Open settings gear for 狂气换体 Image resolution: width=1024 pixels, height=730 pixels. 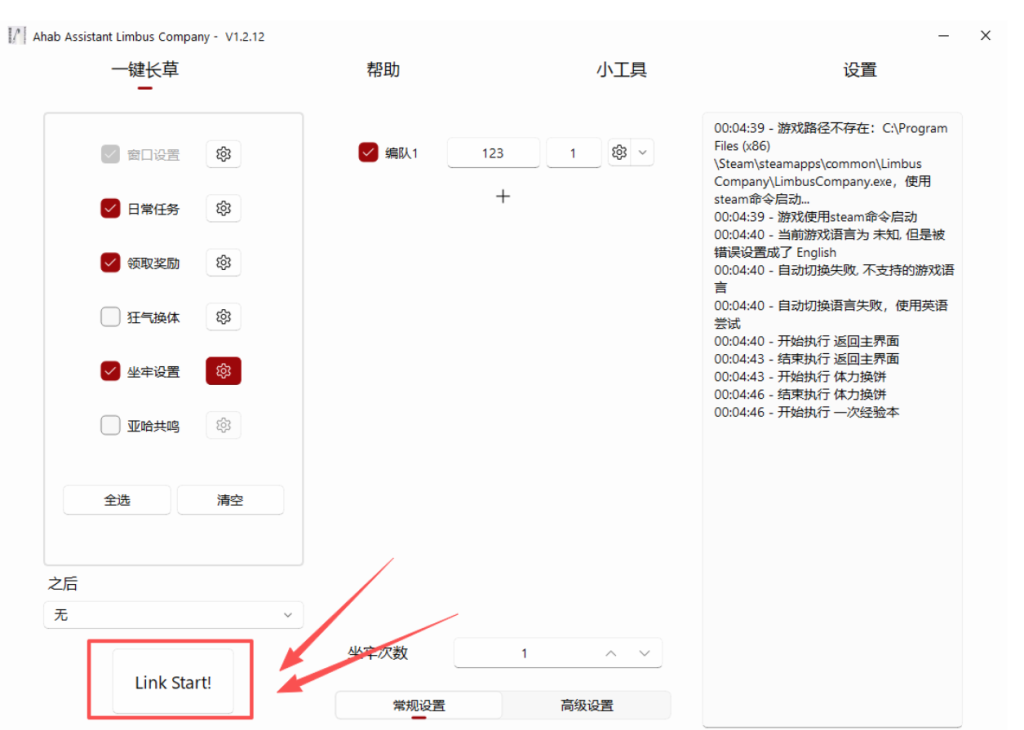click(223, 317)
